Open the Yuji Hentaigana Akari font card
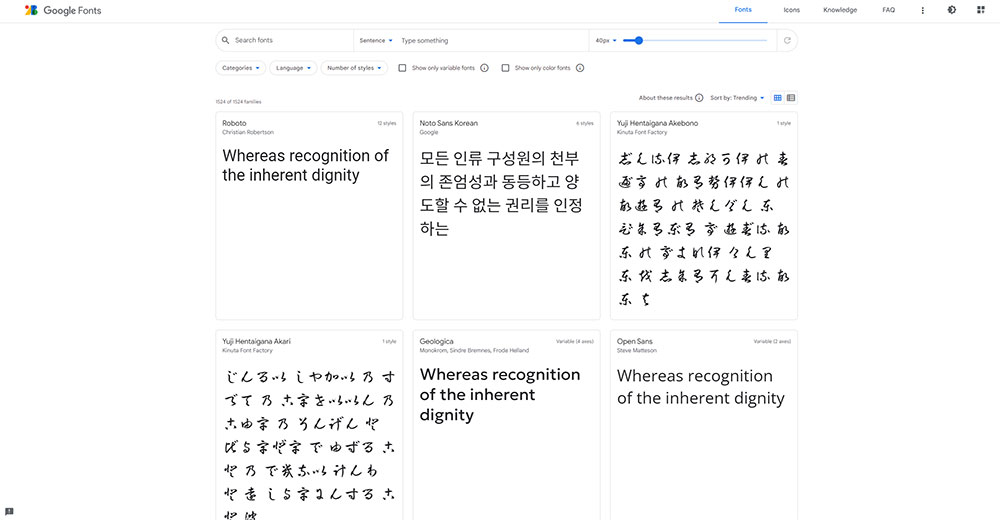This screenshot has width=1000, height=520. pyautogui.click(x=309, y=425)
